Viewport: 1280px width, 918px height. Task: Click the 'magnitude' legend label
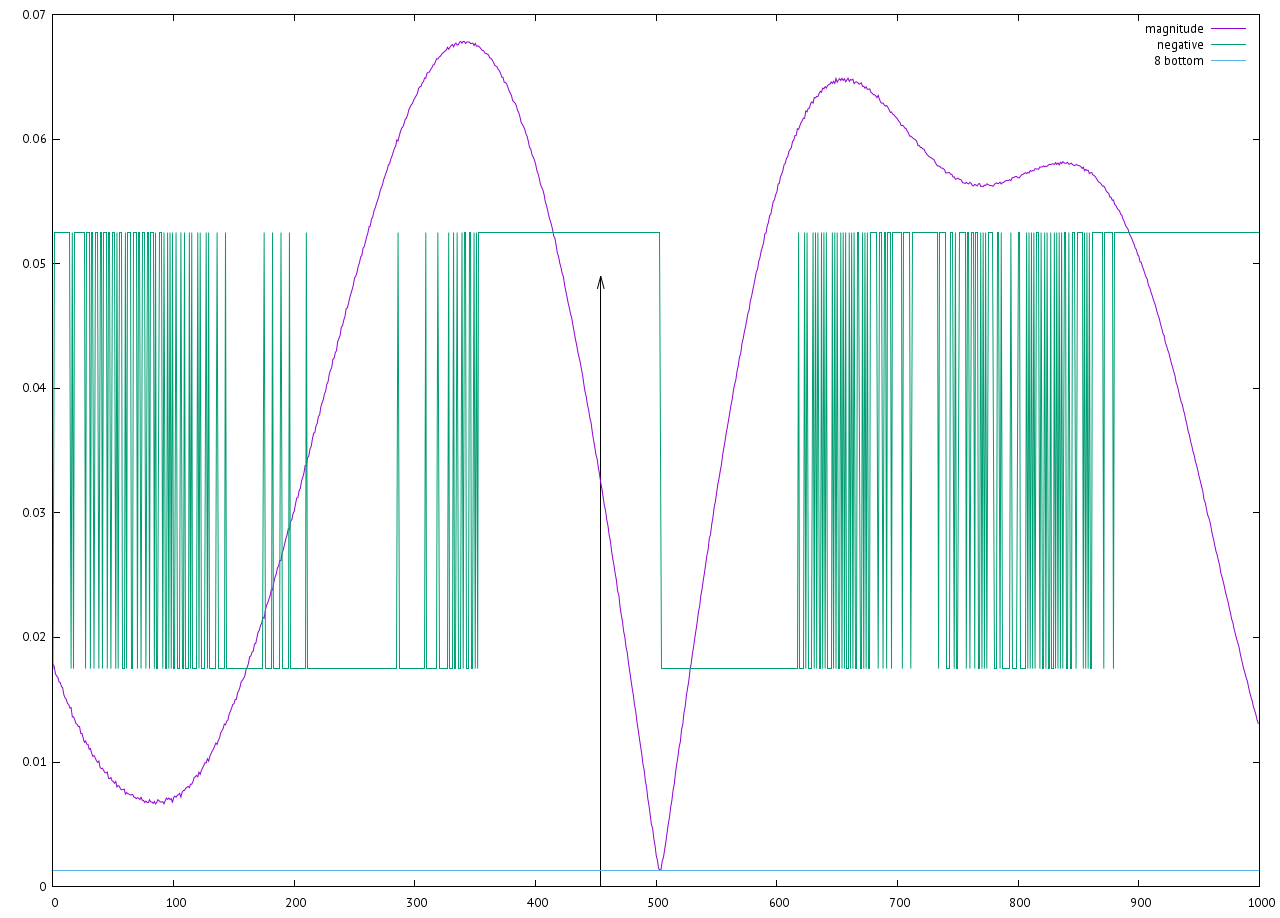(x=1174, y=29)
